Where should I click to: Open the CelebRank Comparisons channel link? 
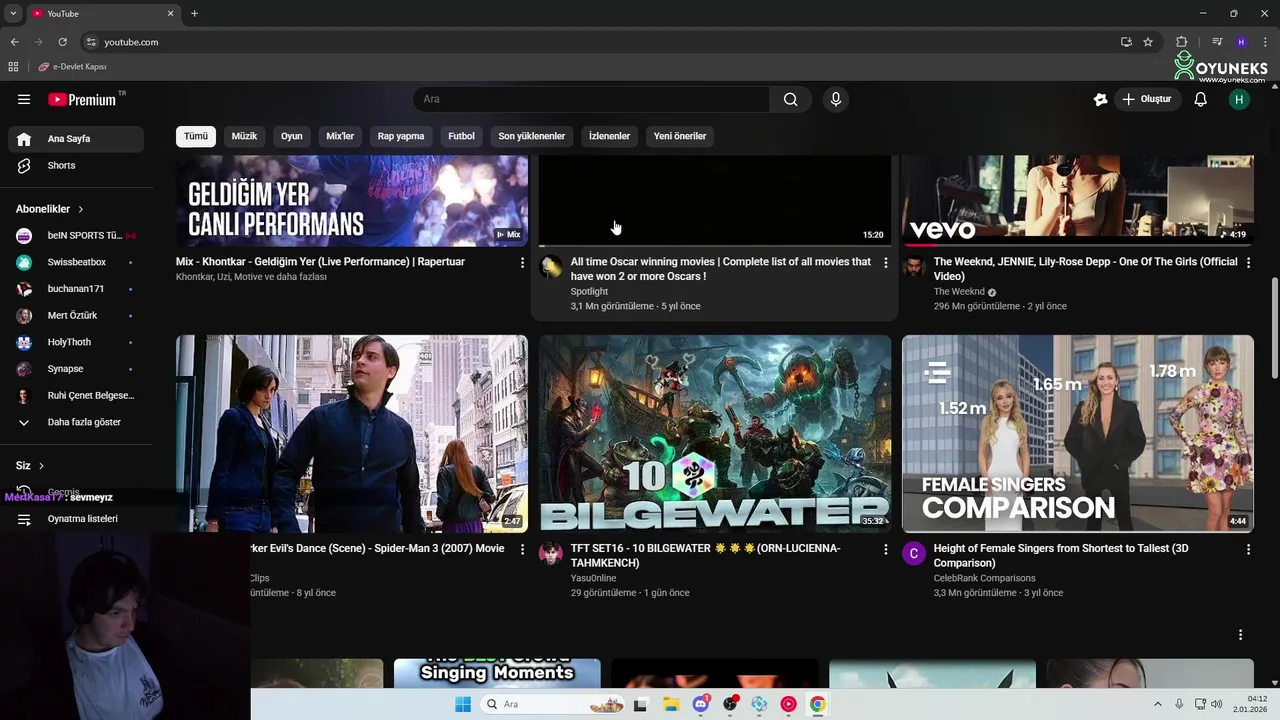coord(985,578)
